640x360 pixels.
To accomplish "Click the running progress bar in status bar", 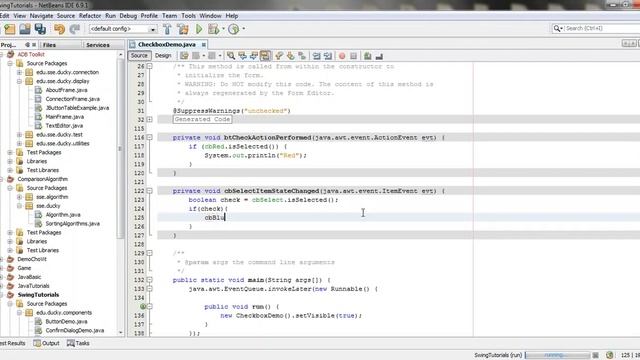I will coord(557,355).
